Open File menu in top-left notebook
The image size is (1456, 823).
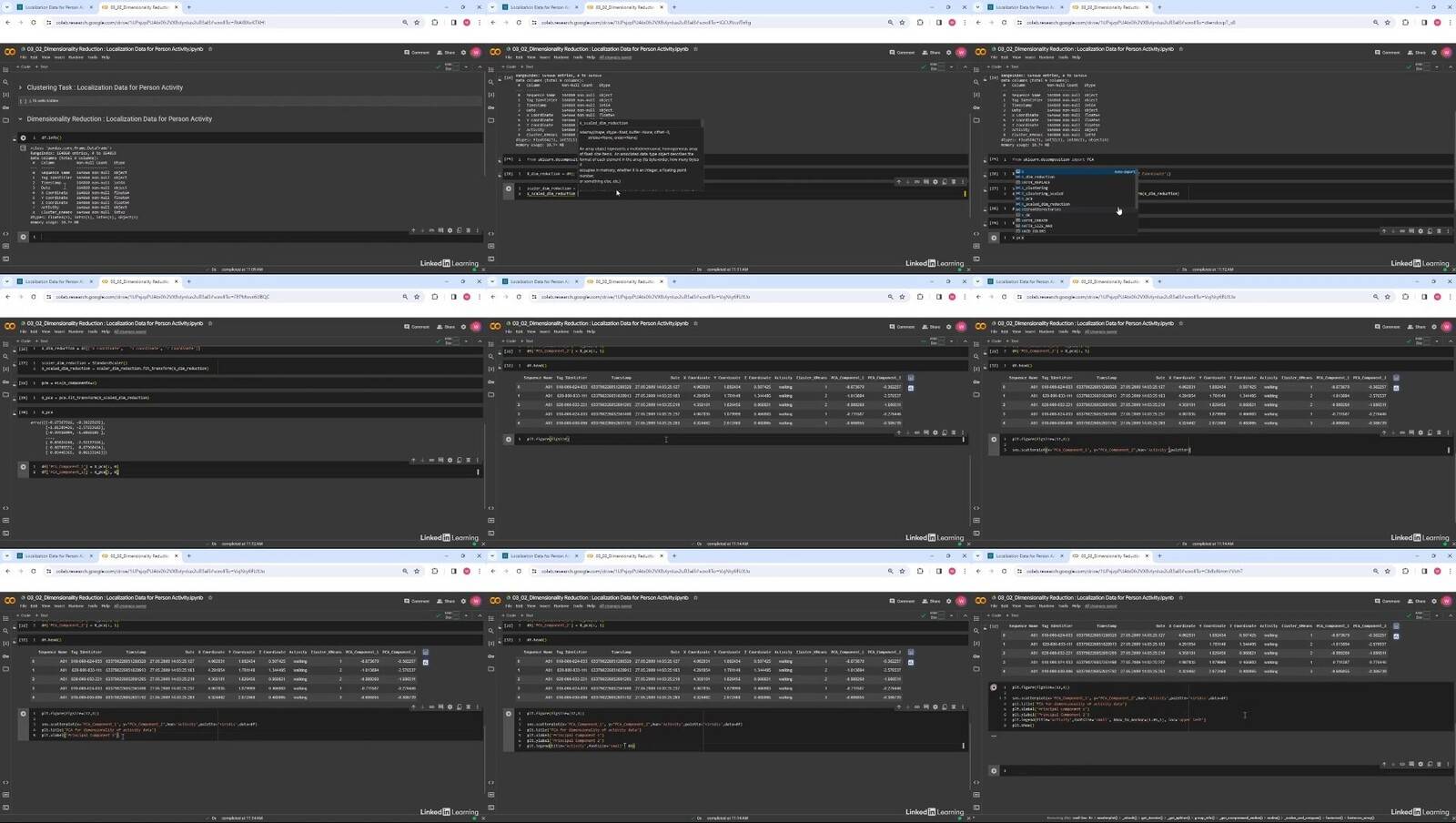(24, 57)
